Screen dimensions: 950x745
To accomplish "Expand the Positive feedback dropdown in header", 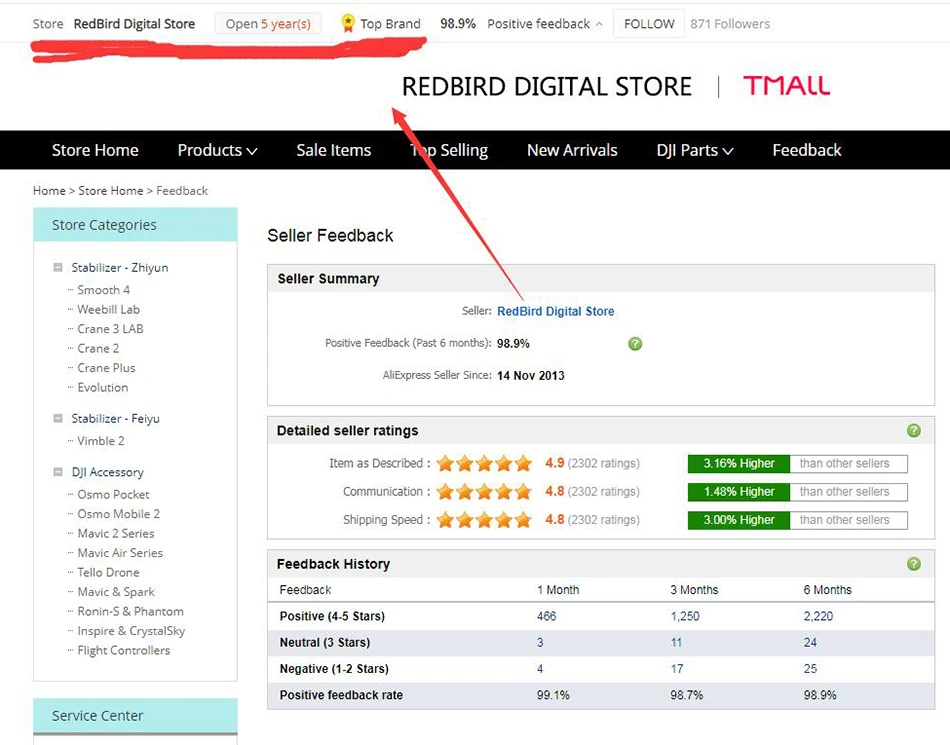I will point(545,24).
